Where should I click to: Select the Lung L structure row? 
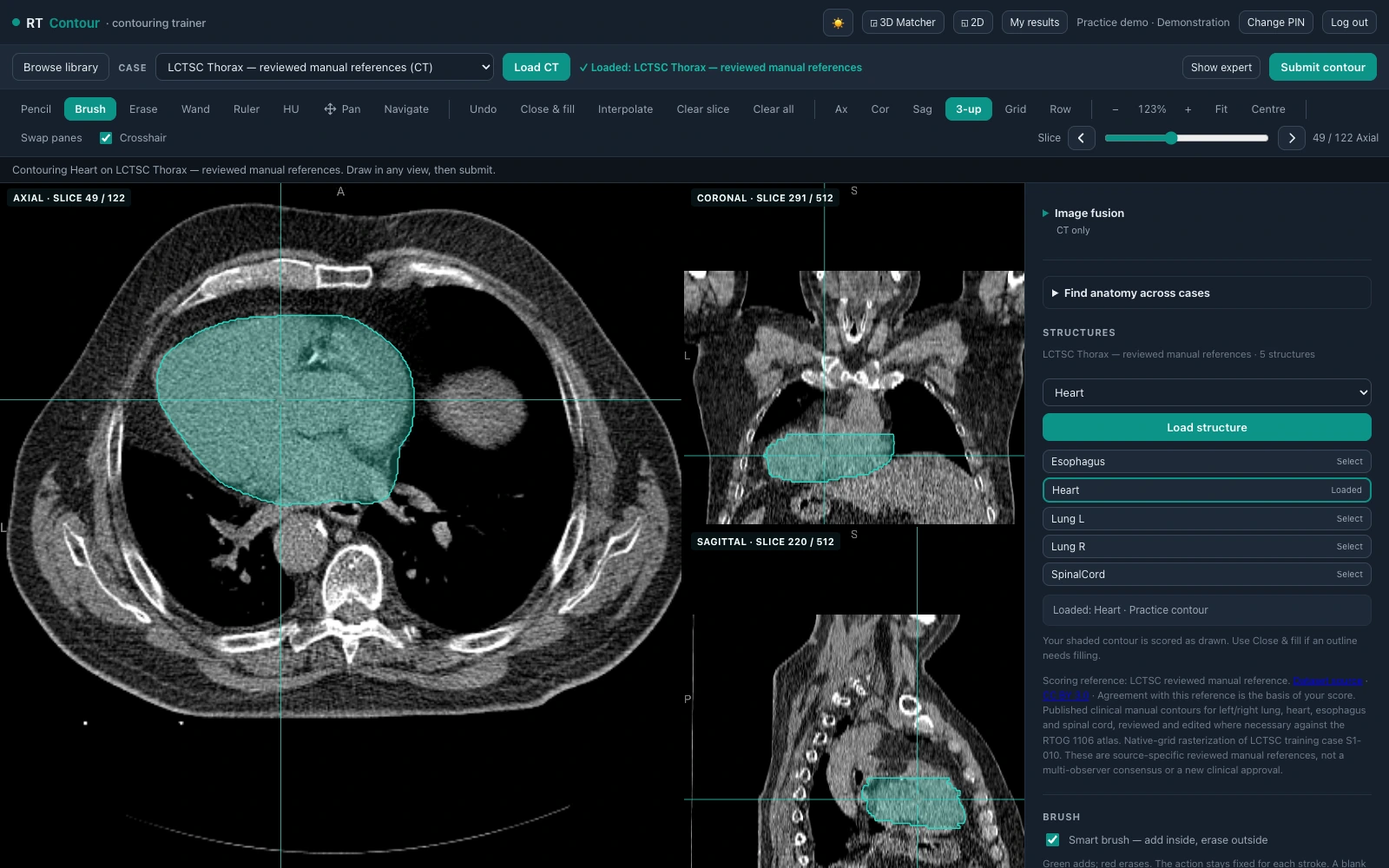(x=1207, y=519)
